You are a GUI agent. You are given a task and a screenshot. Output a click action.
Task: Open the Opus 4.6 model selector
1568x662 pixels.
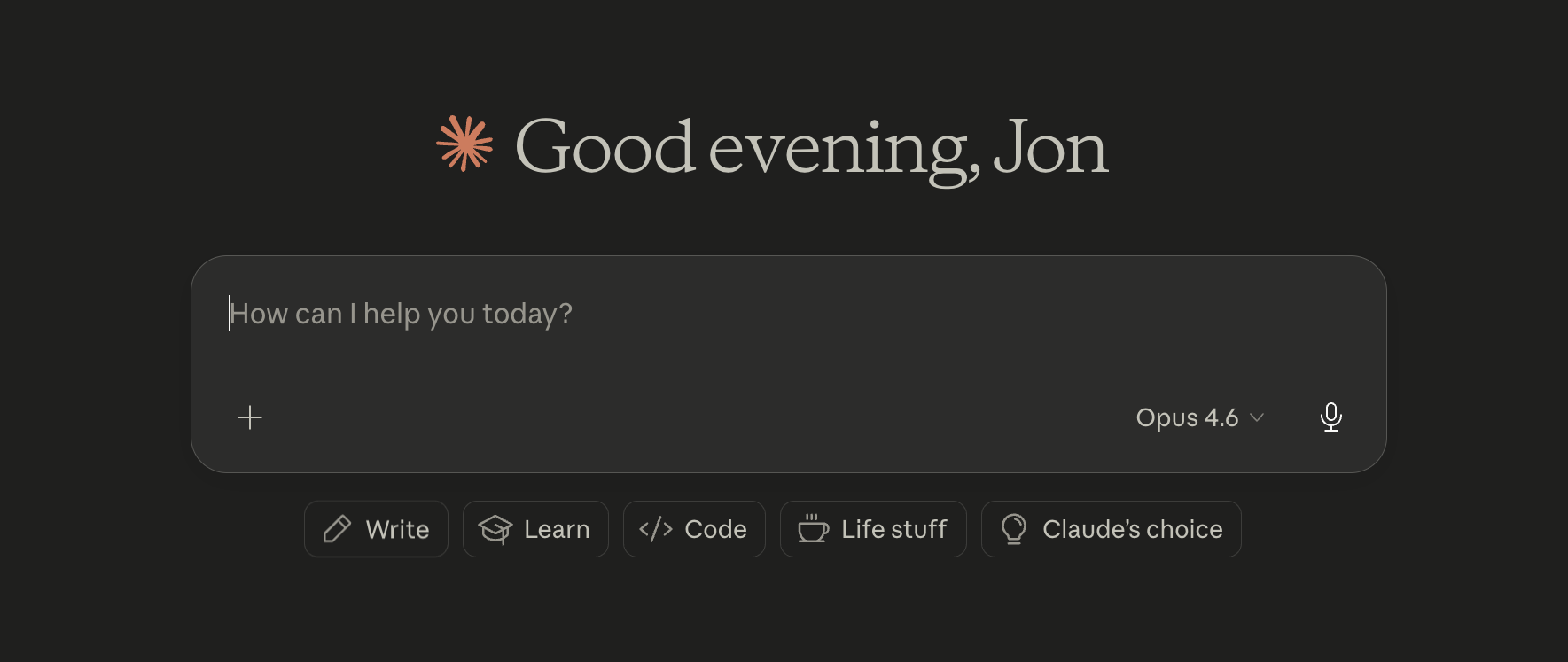click(x=1187, y=417)
